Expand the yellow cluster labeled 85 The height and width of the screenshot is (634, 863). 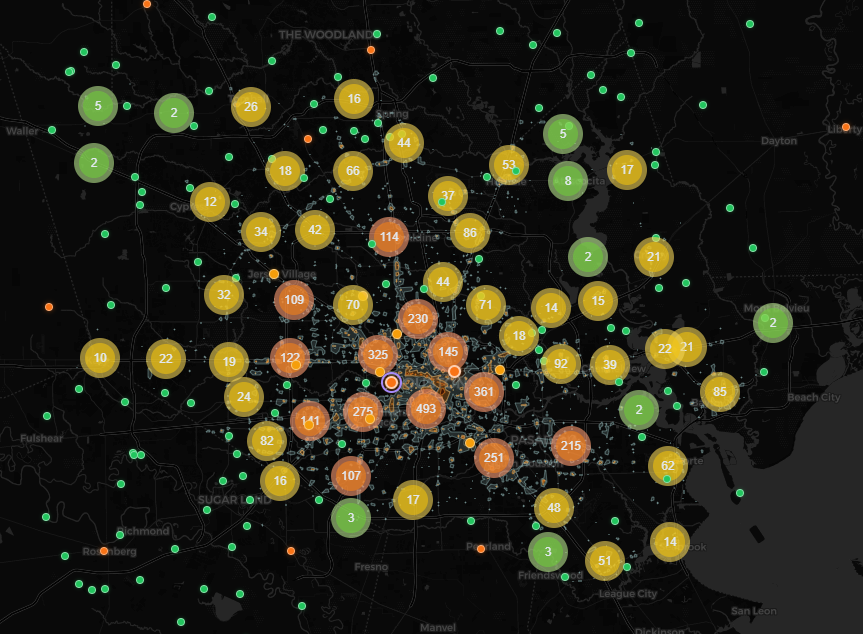point(720,392)
